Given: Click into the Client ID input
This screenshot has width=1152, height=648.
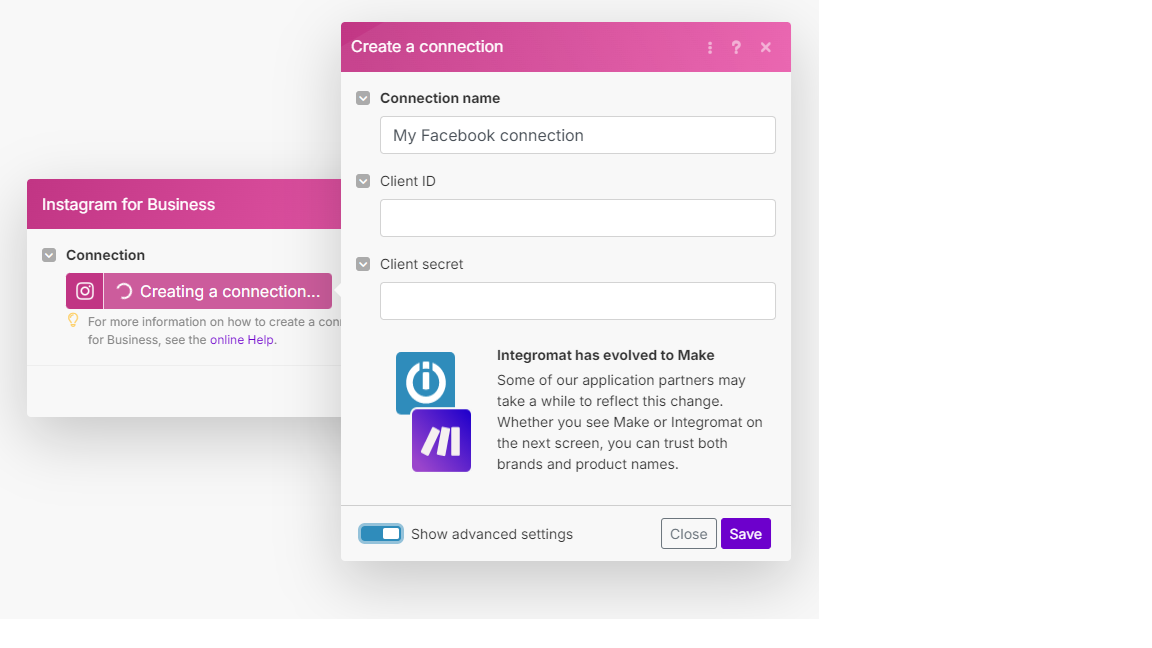Looking at the screenshot, I should pos(577,218).
